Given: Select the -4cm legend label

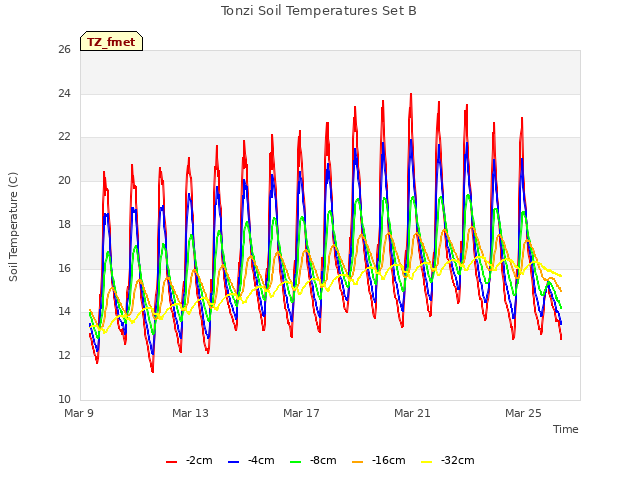Looking at the screenshot, I should 261,460.
